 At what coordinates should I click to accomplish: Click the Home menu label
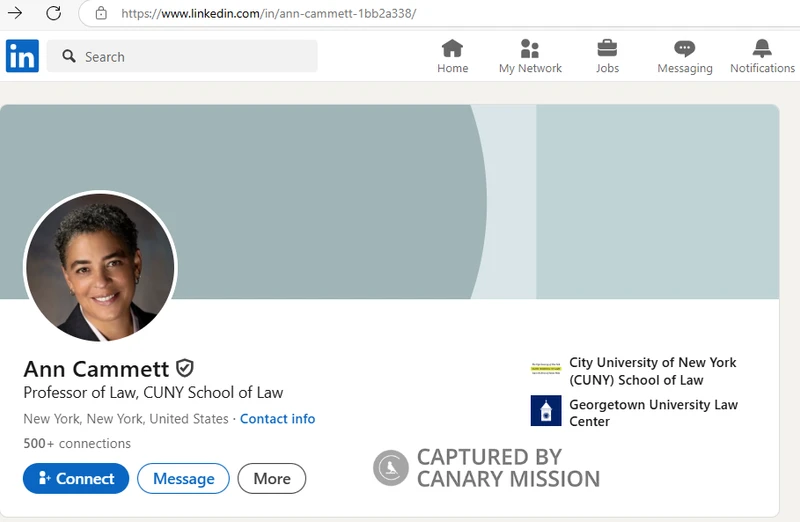tap(453, 68)
